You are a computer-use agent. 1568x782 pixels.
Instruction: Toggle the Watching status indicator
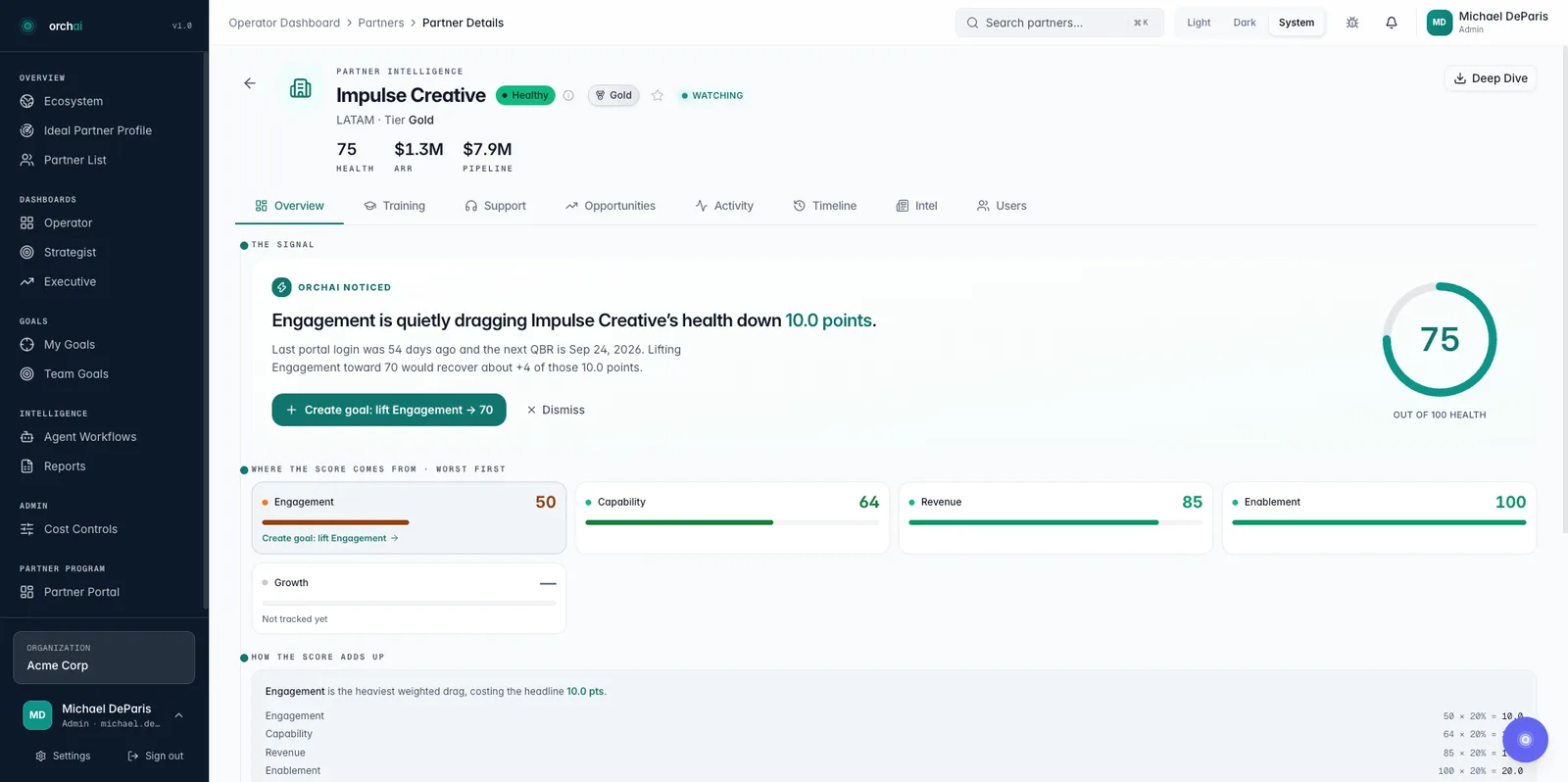[712, 95]
